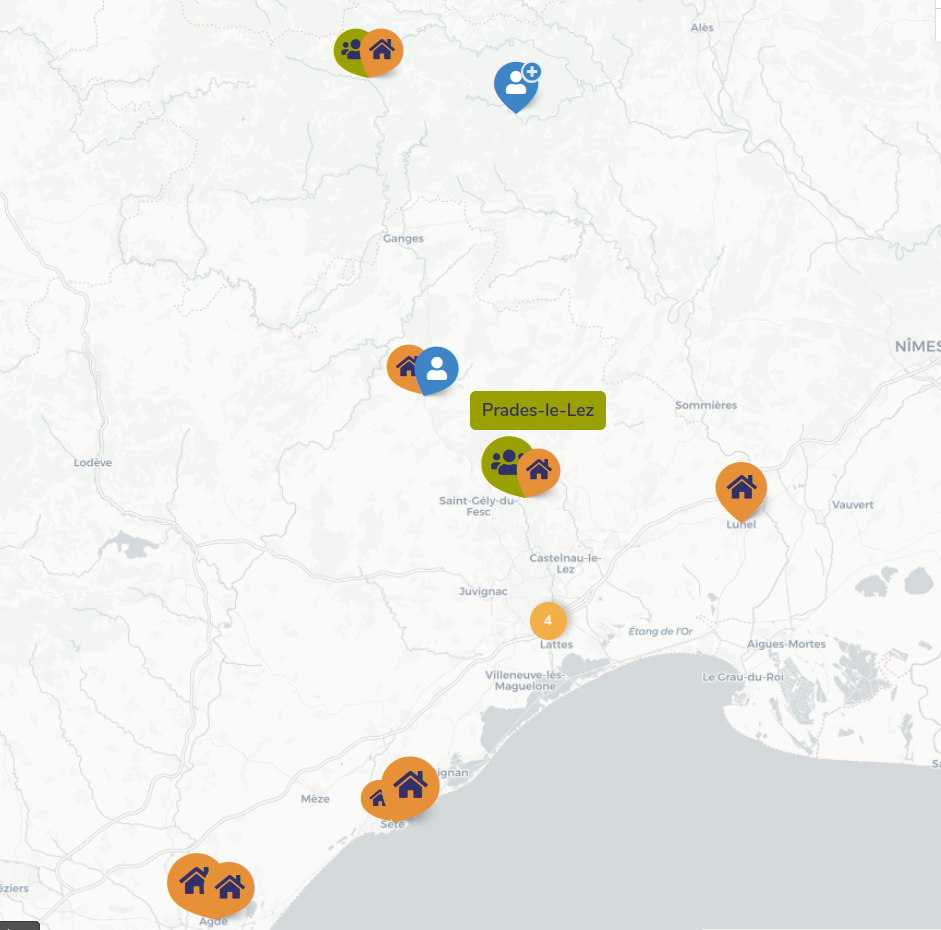Viewport: 941px width, 930px height.
Task: Open the blue add-person marker near Alès
Action: tap(517, 83)
